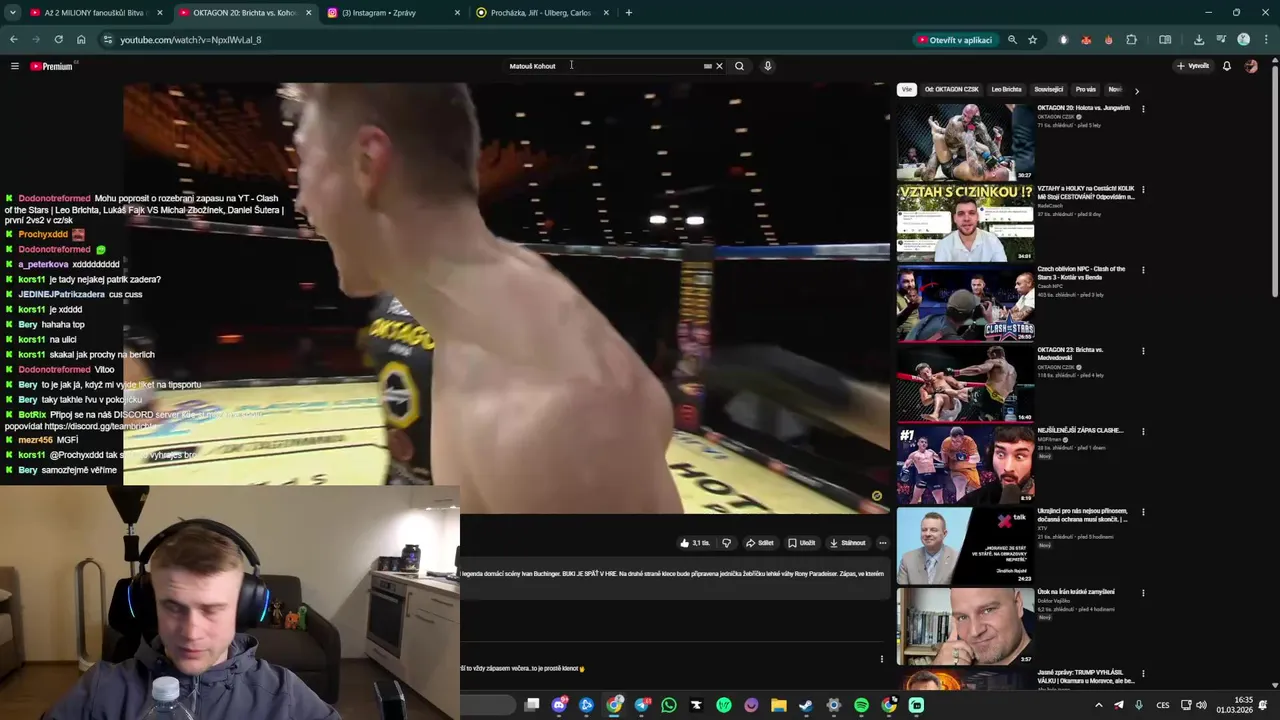Open Discord from the taskbar
1280x720 pixels.
pos(559,705)
